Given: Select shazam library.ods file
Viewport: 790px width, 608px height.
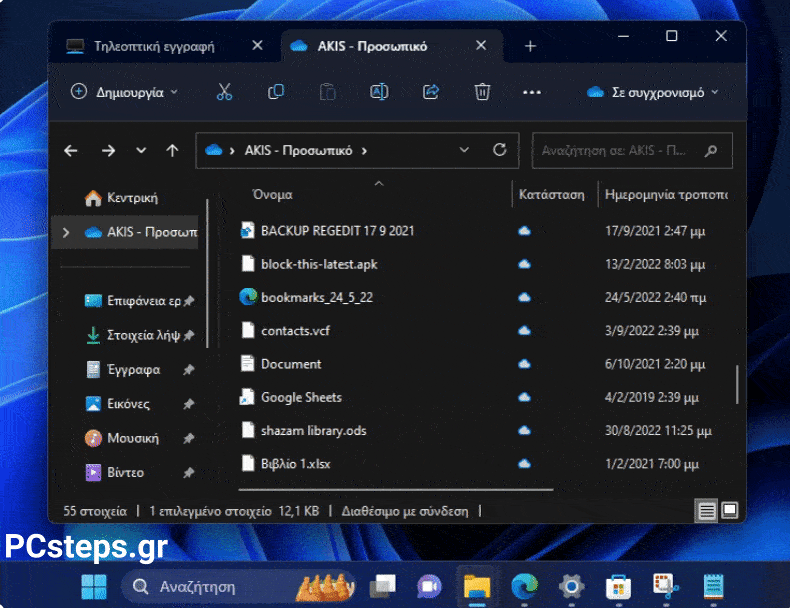Looking at the screenshot, I should pyautogui.click(x=313, y=430).
